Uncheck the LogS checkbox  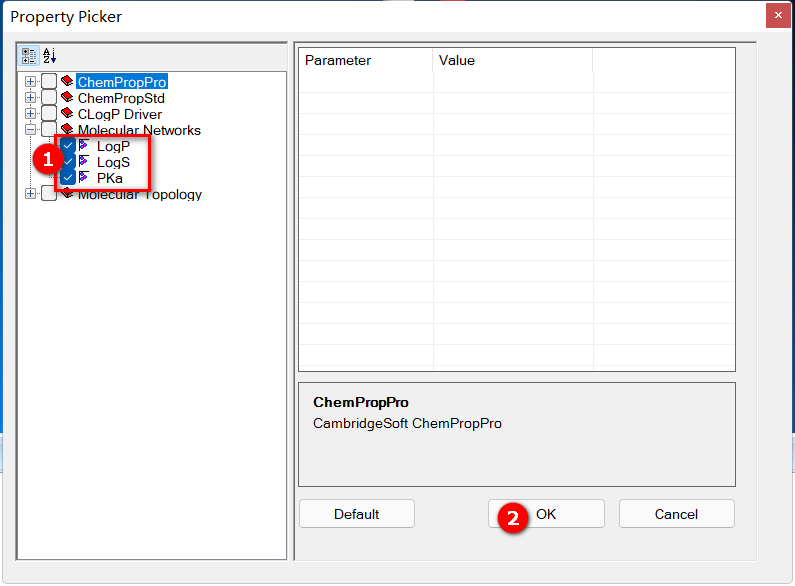pos(68,162)
